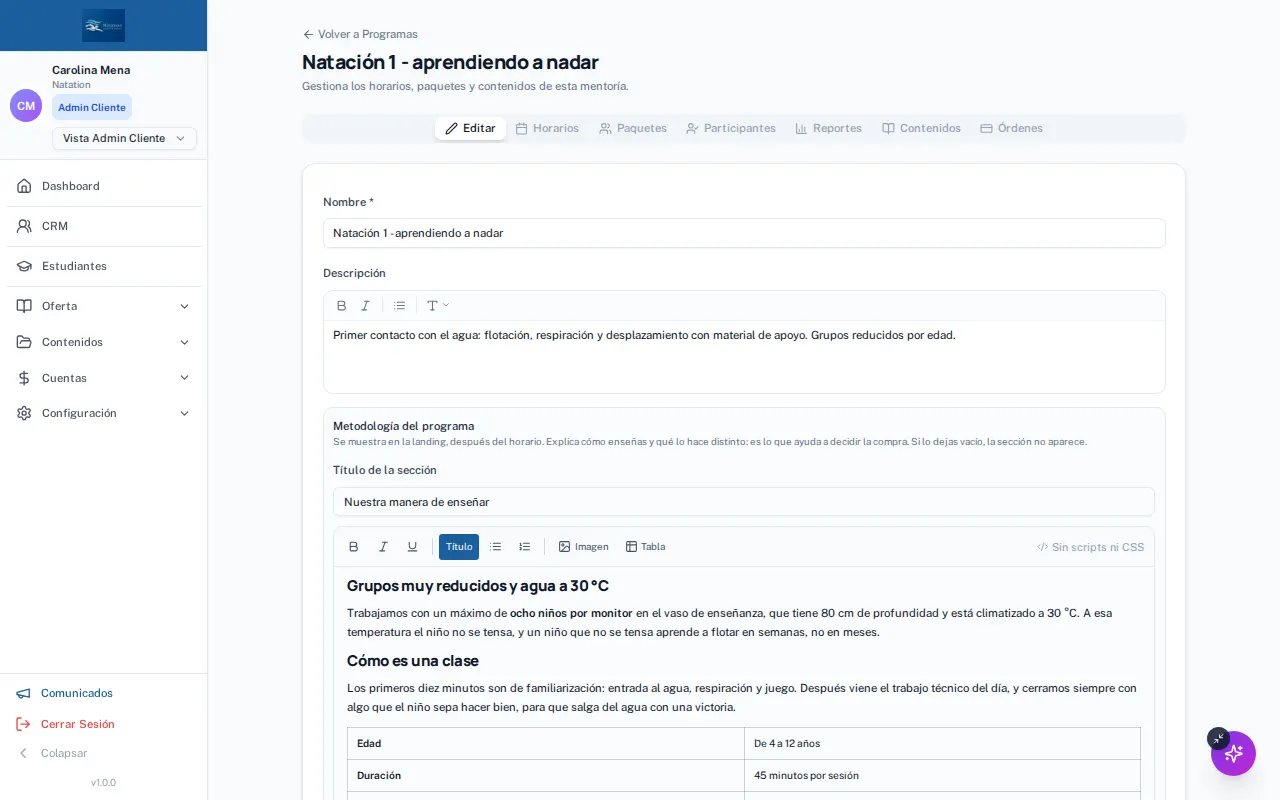Click the Descripción text area

(x=744, y=357)
